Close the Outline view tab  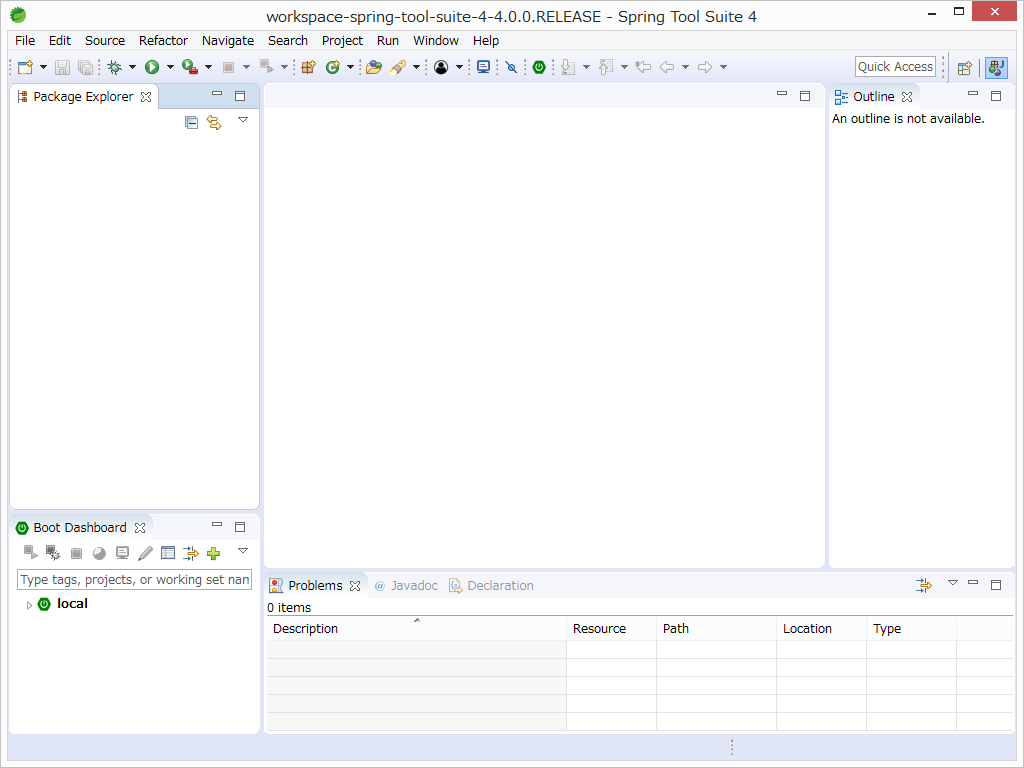click(907, 97)
